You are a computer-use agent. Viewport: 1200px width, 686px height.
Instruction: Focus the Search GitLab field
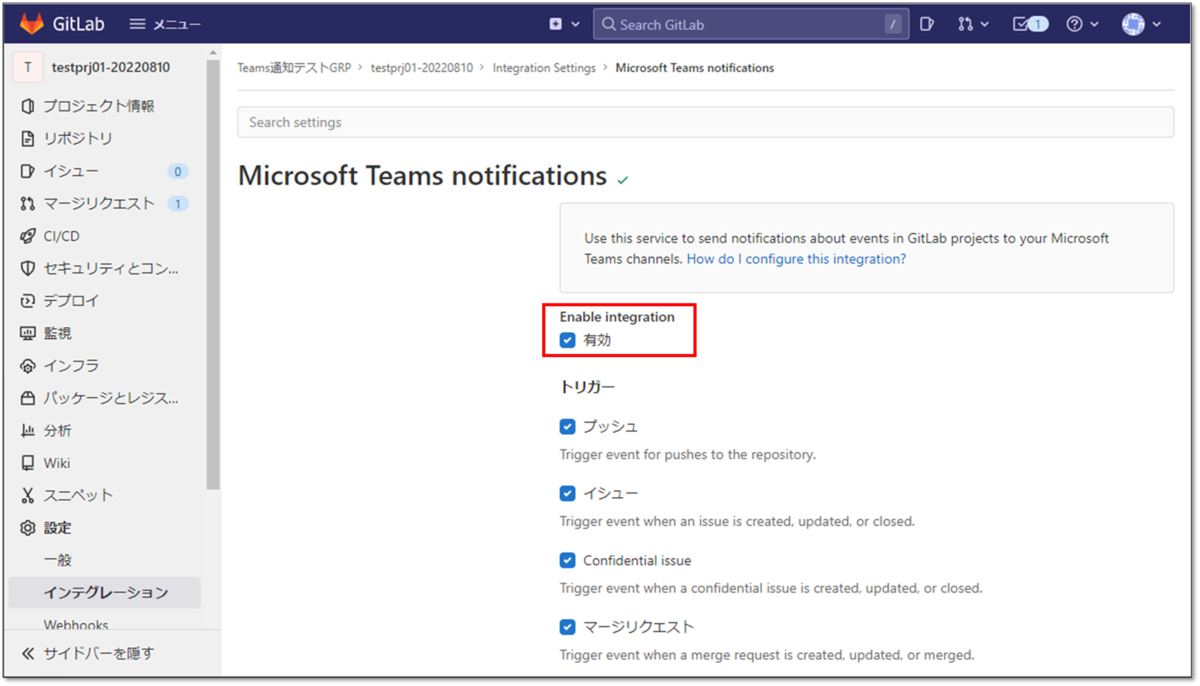751,24
